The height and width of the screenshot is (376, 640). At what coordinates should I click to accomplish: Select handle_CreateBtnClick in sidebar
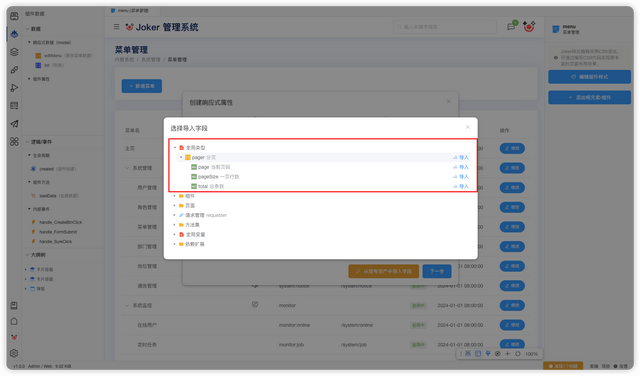60,222
